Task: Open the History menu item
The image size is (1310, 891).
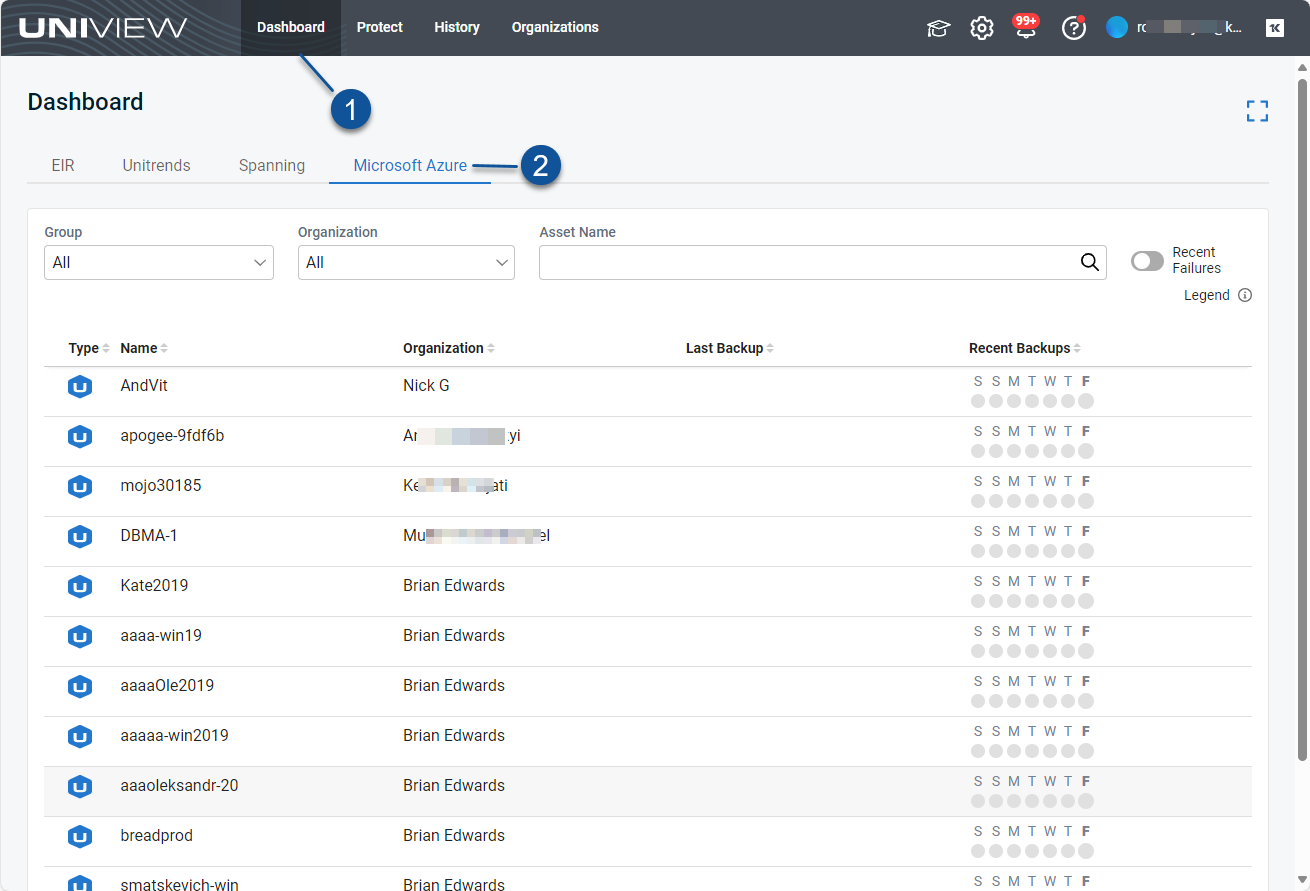Action: point(457,28)
